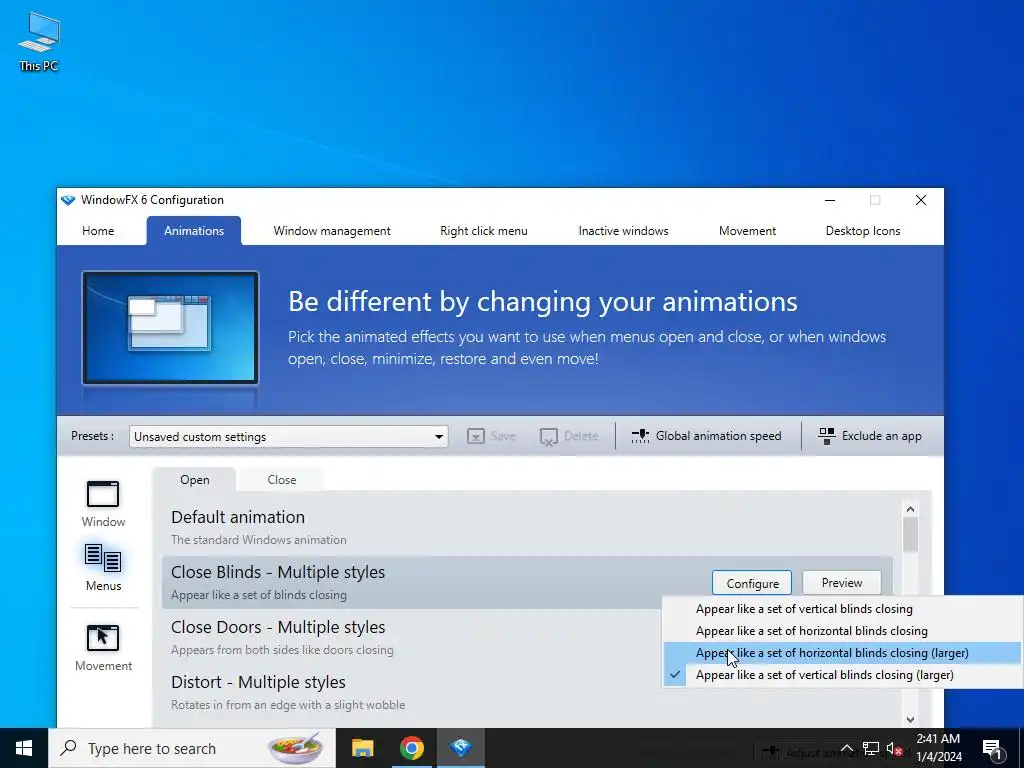
Task: Select checked vertical blinds closing (larger) option
Action: point(842,675)
